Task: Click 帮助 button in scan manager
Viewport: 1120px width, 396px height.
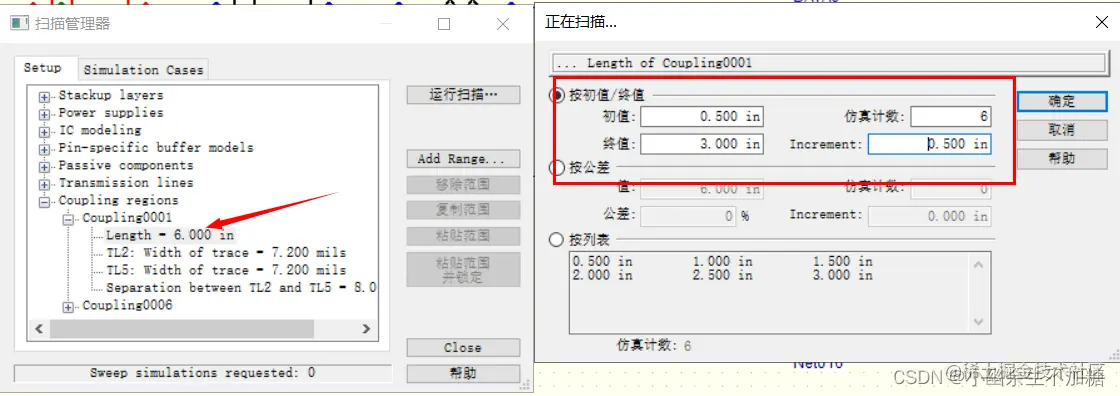Action: [x=463, y=373]
